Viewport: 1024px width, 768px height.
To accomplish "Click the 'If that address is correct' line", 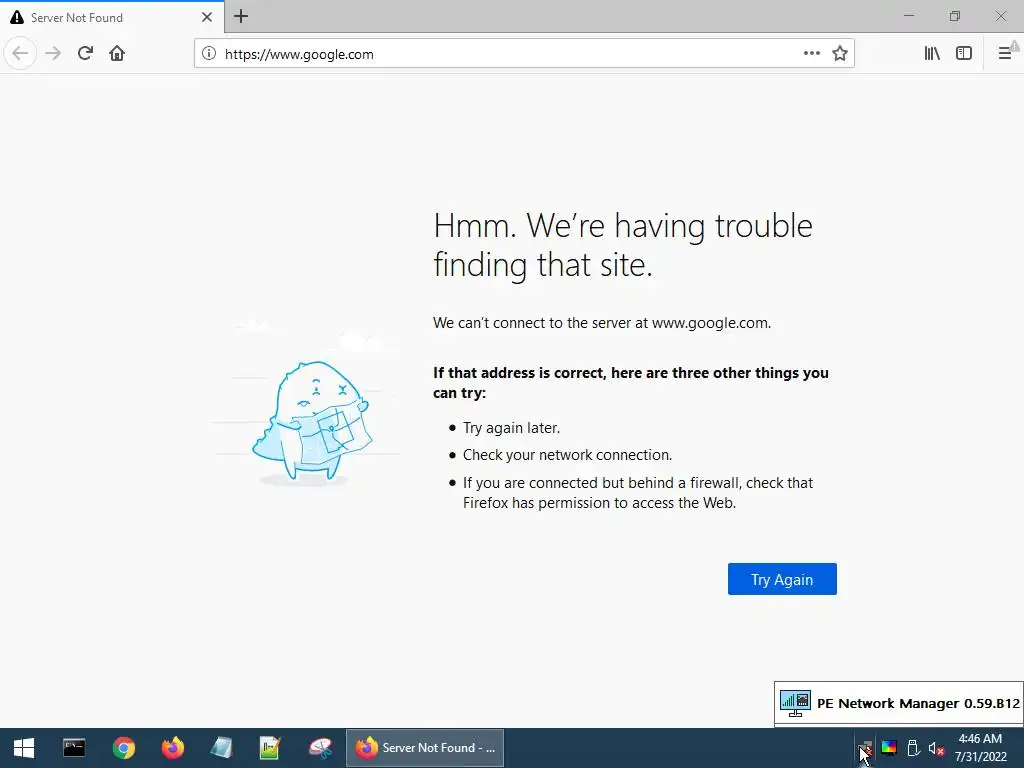I will [x=630, y=383].
